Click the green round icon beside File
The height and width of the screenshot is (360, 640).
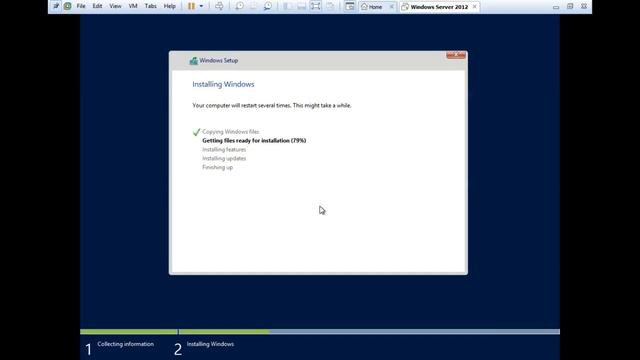(67, 6)
